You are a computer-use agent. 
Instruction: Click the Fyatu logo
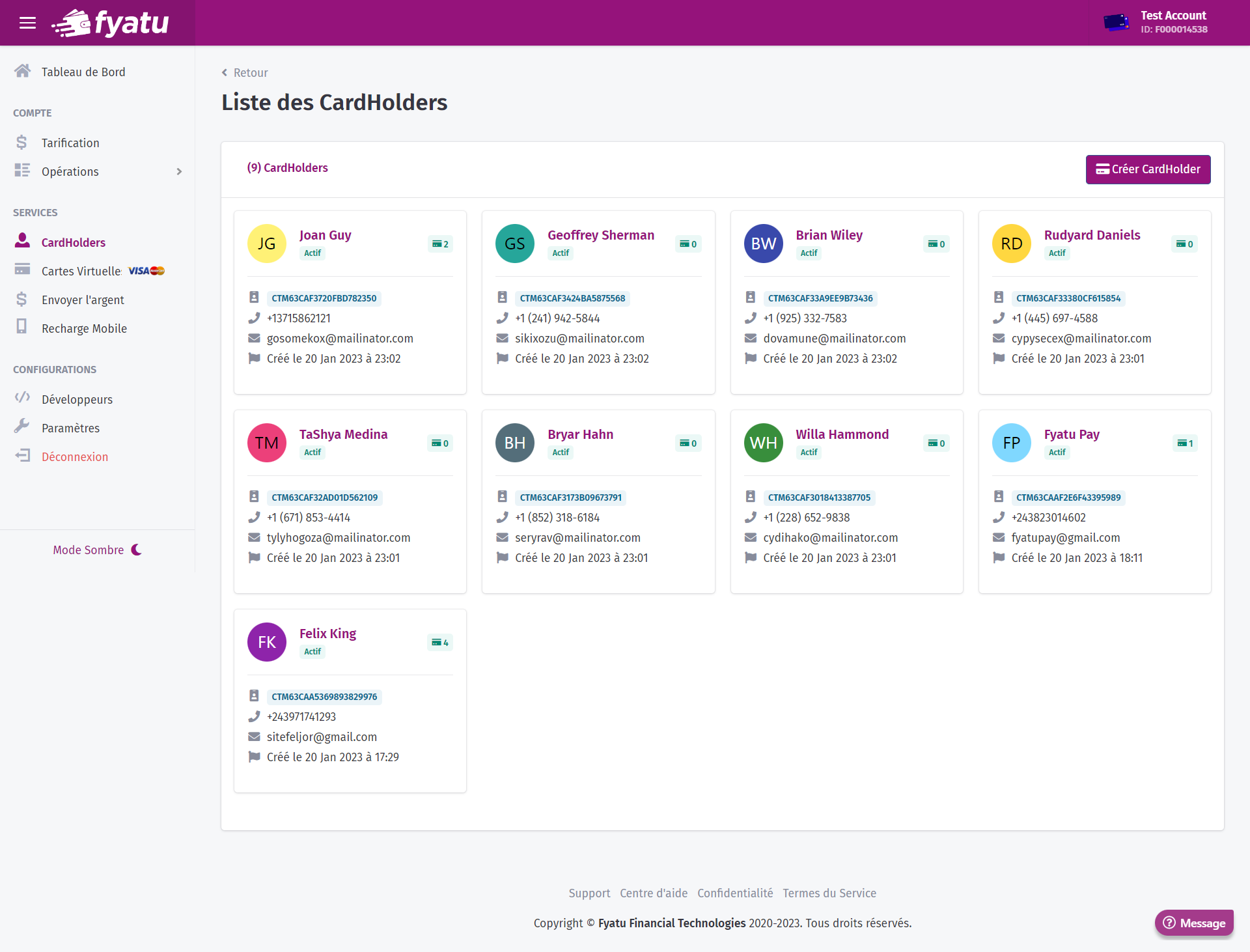click(x=111, y=23)
